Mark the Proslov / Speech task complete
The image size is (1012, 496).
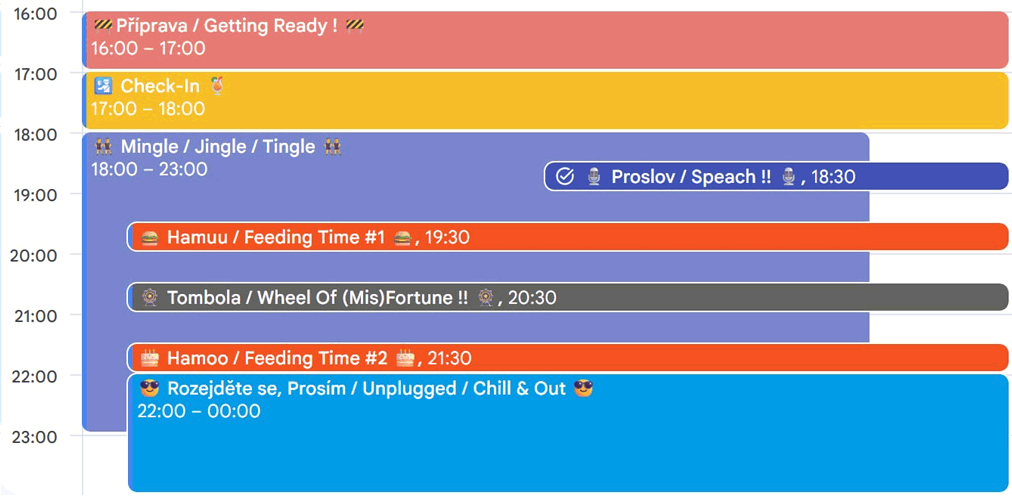pos(565,177)
